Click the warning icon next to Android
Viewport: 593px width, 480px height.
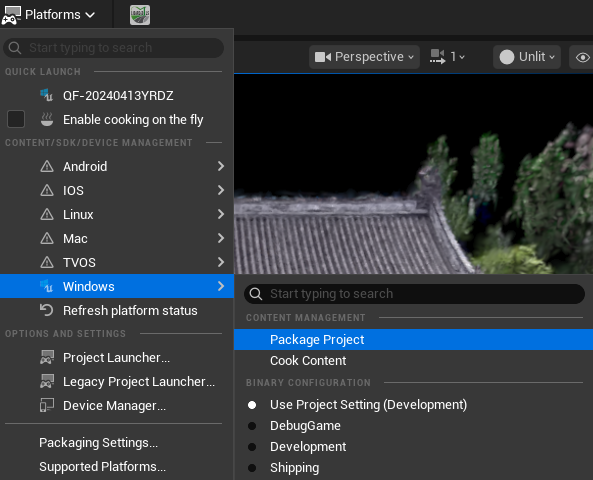(47, 166)
